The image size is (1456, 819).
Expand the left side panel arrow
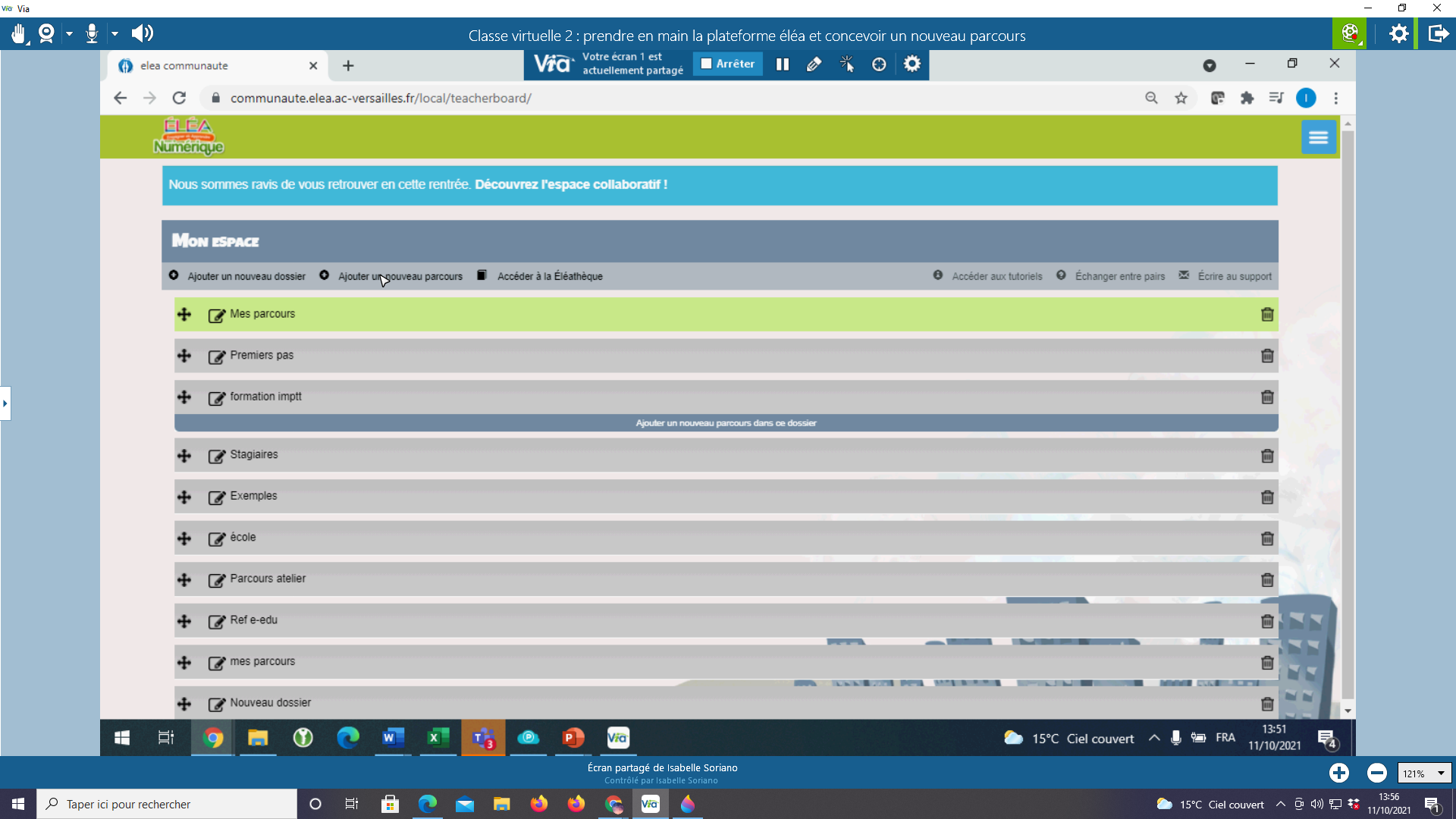point(5,403)
